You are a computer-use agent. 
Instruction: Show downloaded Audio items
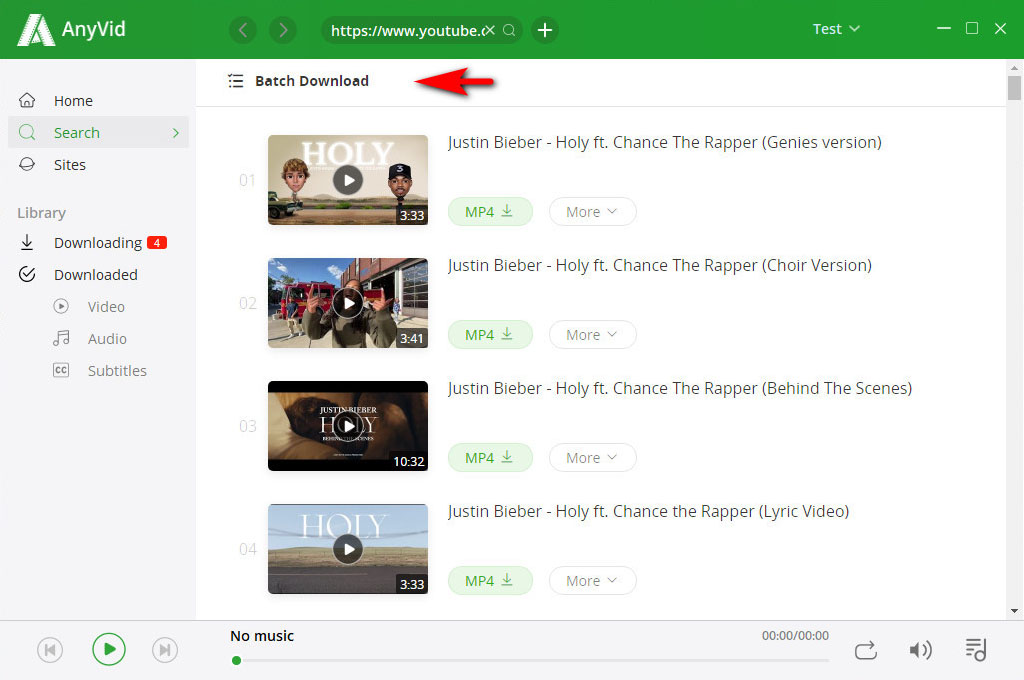click(x=107, y=338)
